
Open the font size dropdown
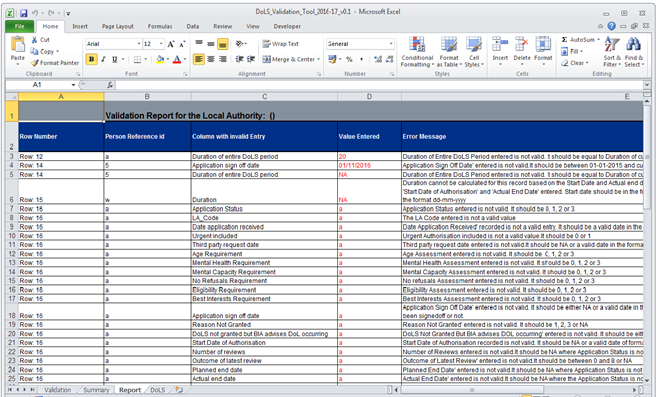tap(161, 44)
